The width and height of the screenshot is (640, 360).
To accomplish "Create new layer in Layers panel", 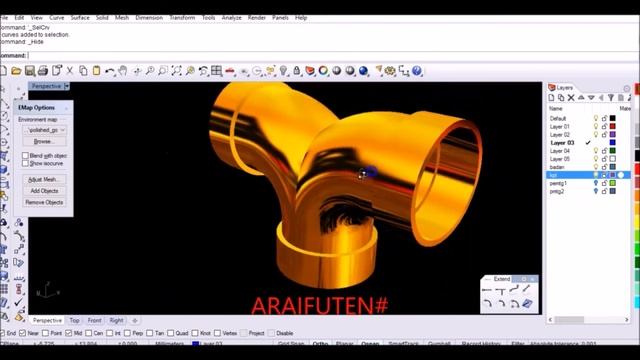I will [x=551, y=98].
